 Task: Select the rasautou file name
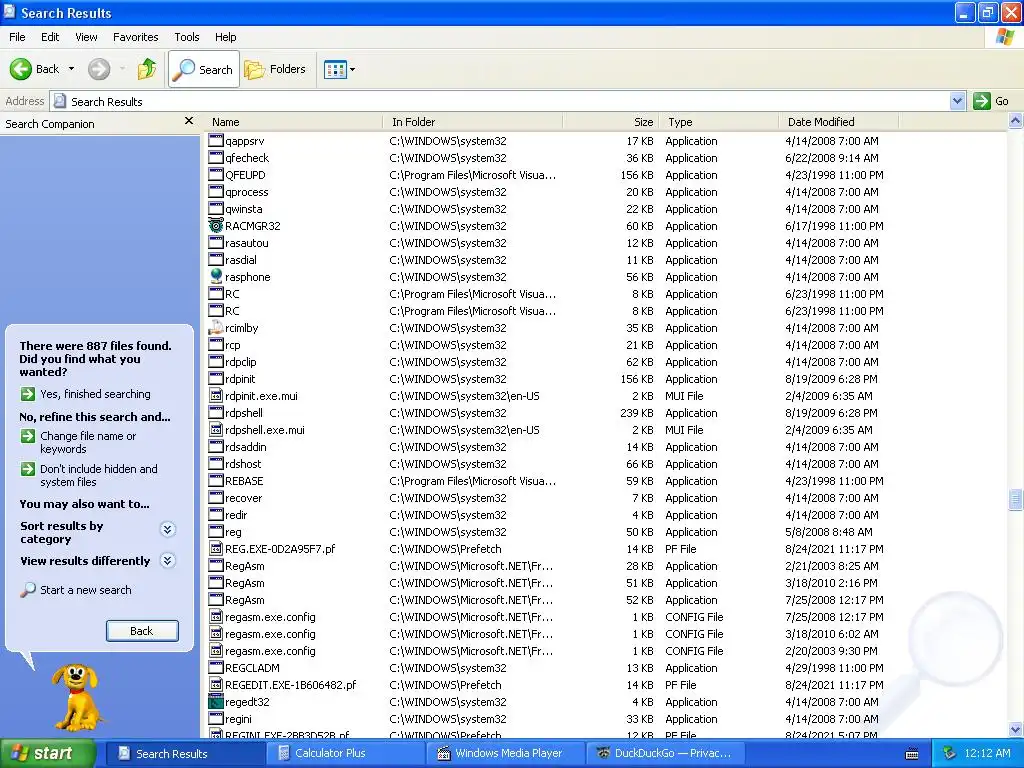[x=247, y=243]
